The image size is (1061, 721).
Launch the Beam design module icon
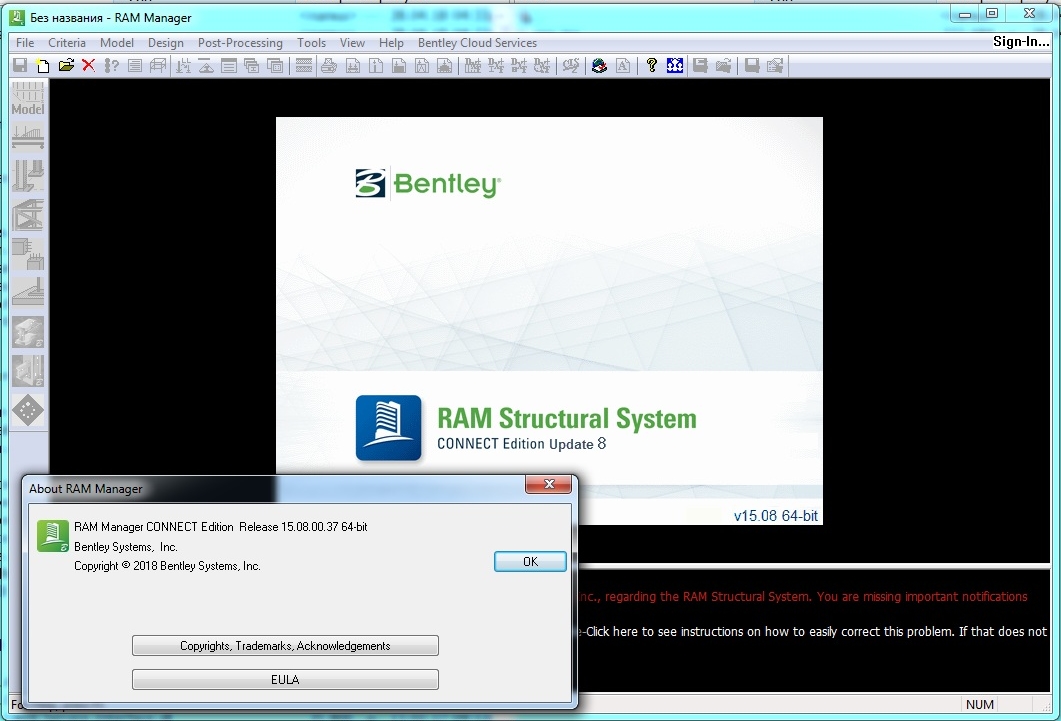[28, 137]
